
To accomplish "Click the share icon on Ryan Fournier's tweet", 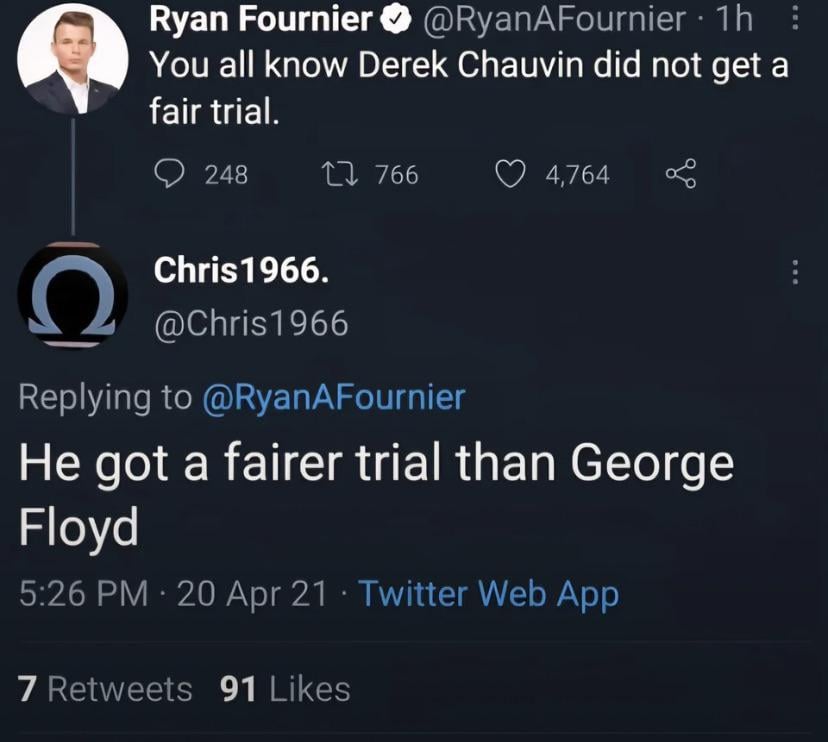I will 680,174.
